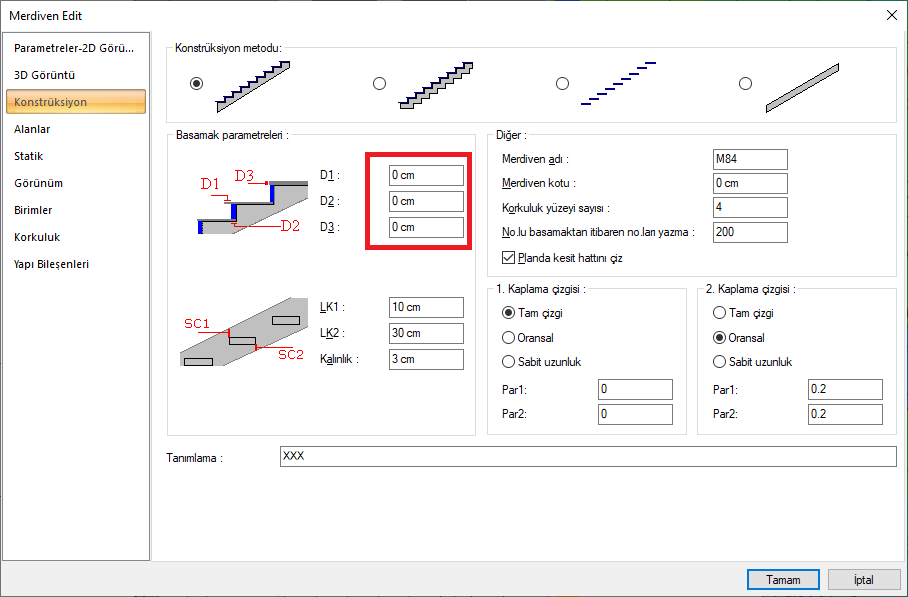Enable the 'Planda kesit hattını çiz' checkbox

(508, 257)
